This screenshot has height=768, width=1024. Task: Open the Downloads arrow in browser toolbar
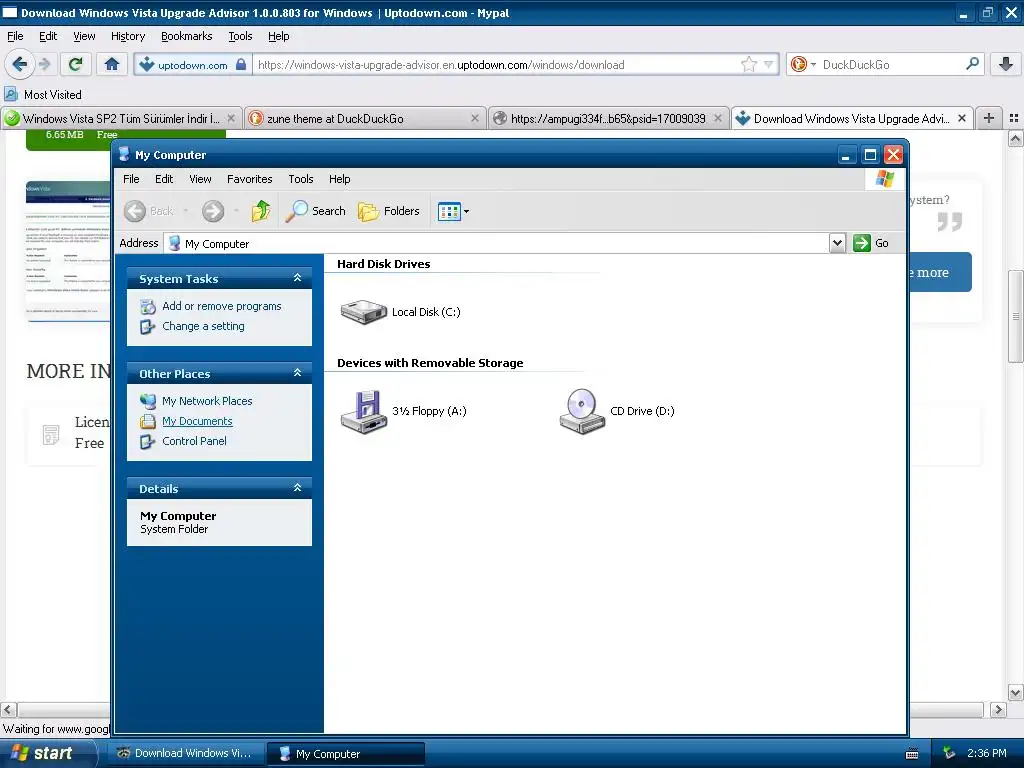click(x=1006, y=64)
